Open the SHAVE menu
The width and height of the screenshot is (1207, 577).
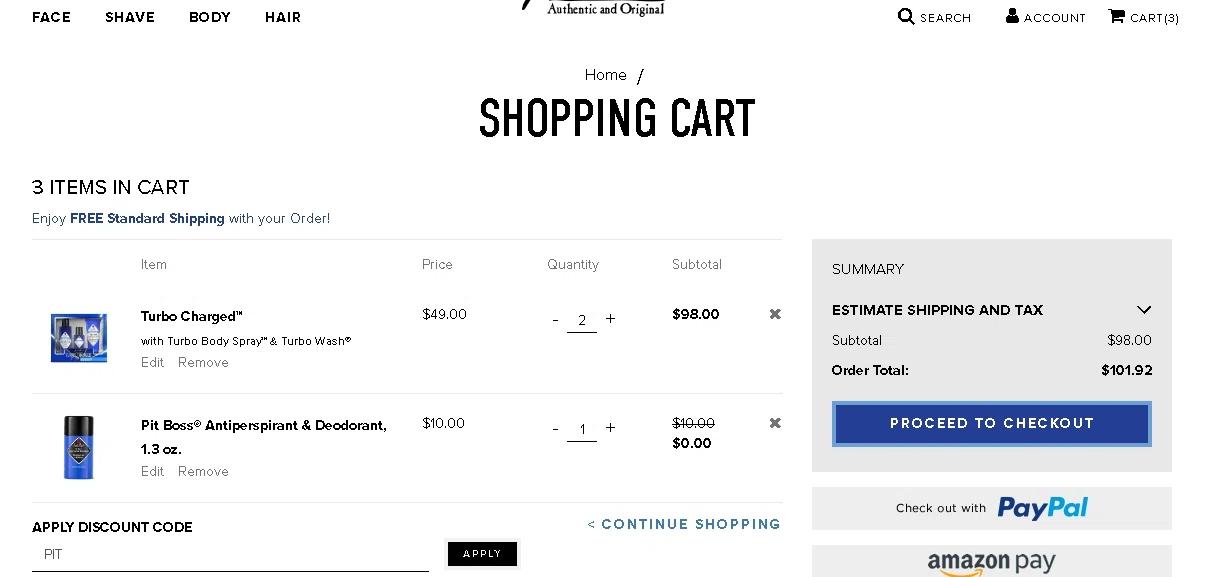pos(130,17)
